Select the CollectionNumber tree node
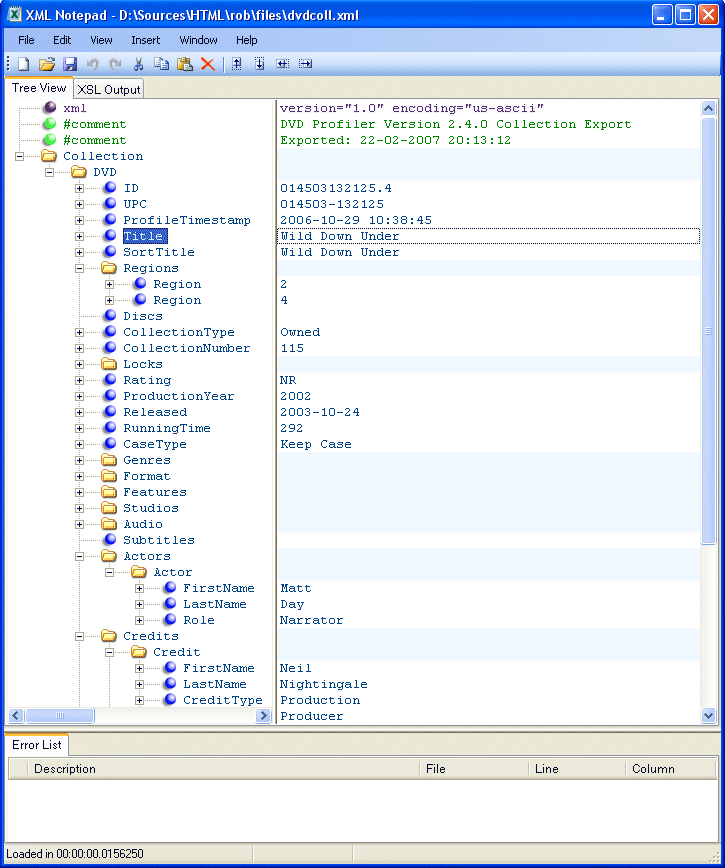 [187, 348]
